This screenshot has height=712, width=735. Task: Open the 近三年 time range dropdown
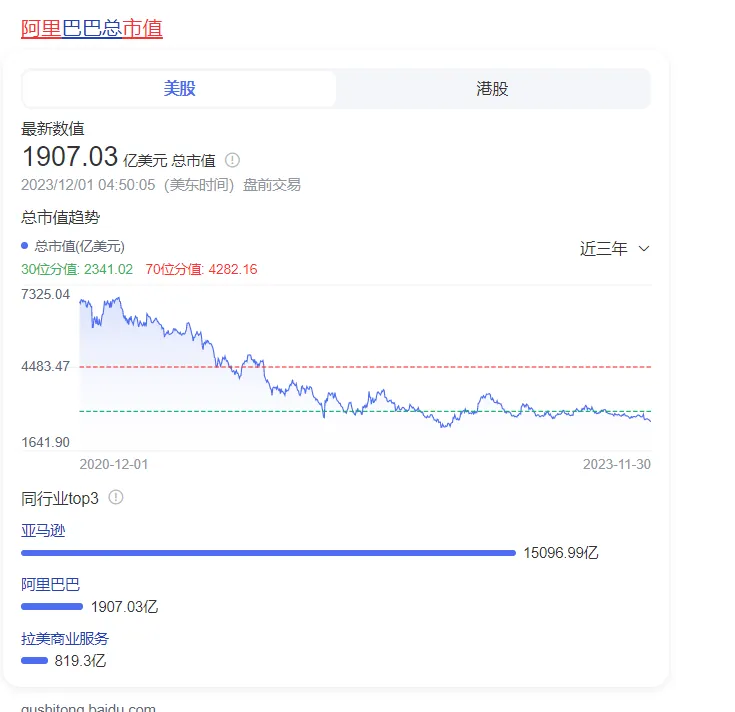(604, 249)
